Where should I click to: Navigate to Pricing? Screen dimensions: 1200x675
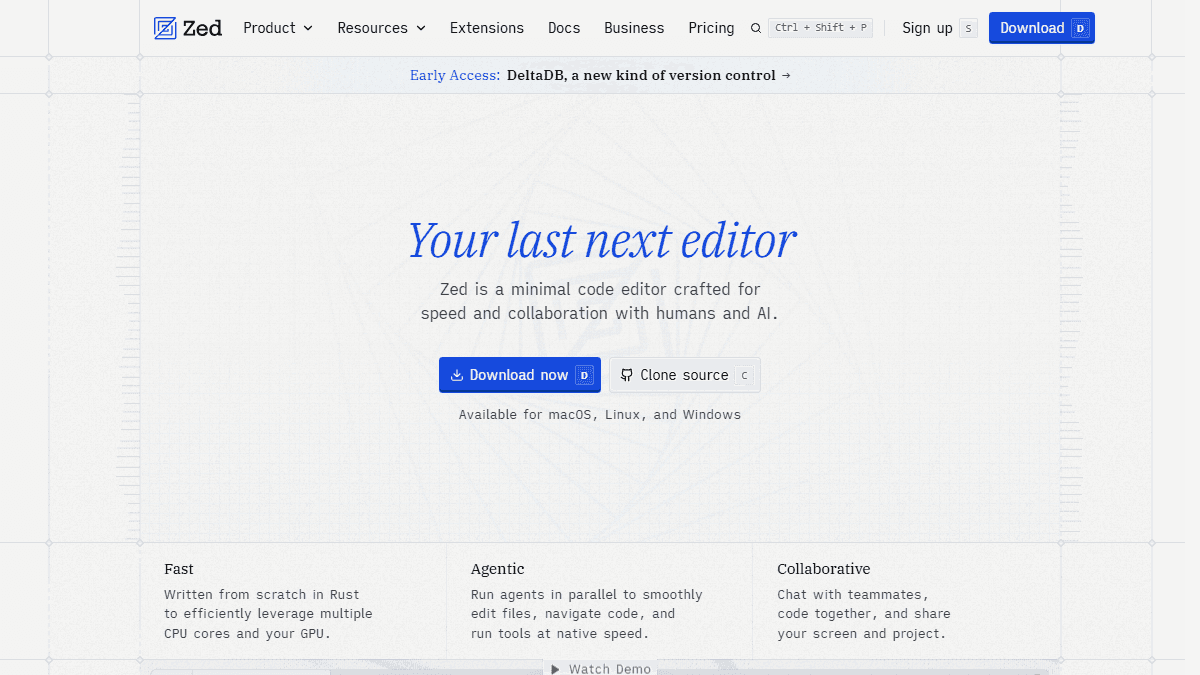click(x=711, y=28)
